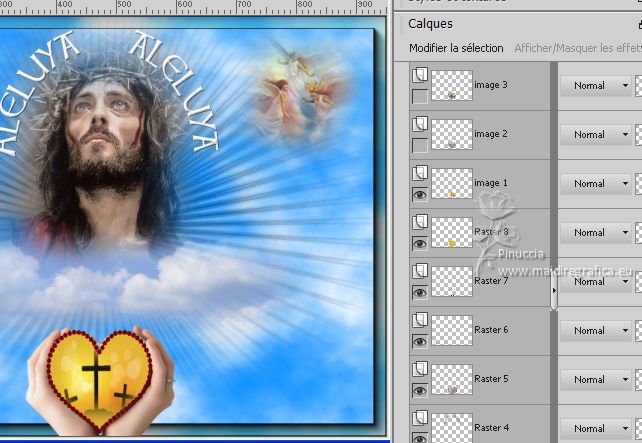This screenshot has height=443, width=642.
Task: Select layer name 'image 1'
Action: click(491, 183)
